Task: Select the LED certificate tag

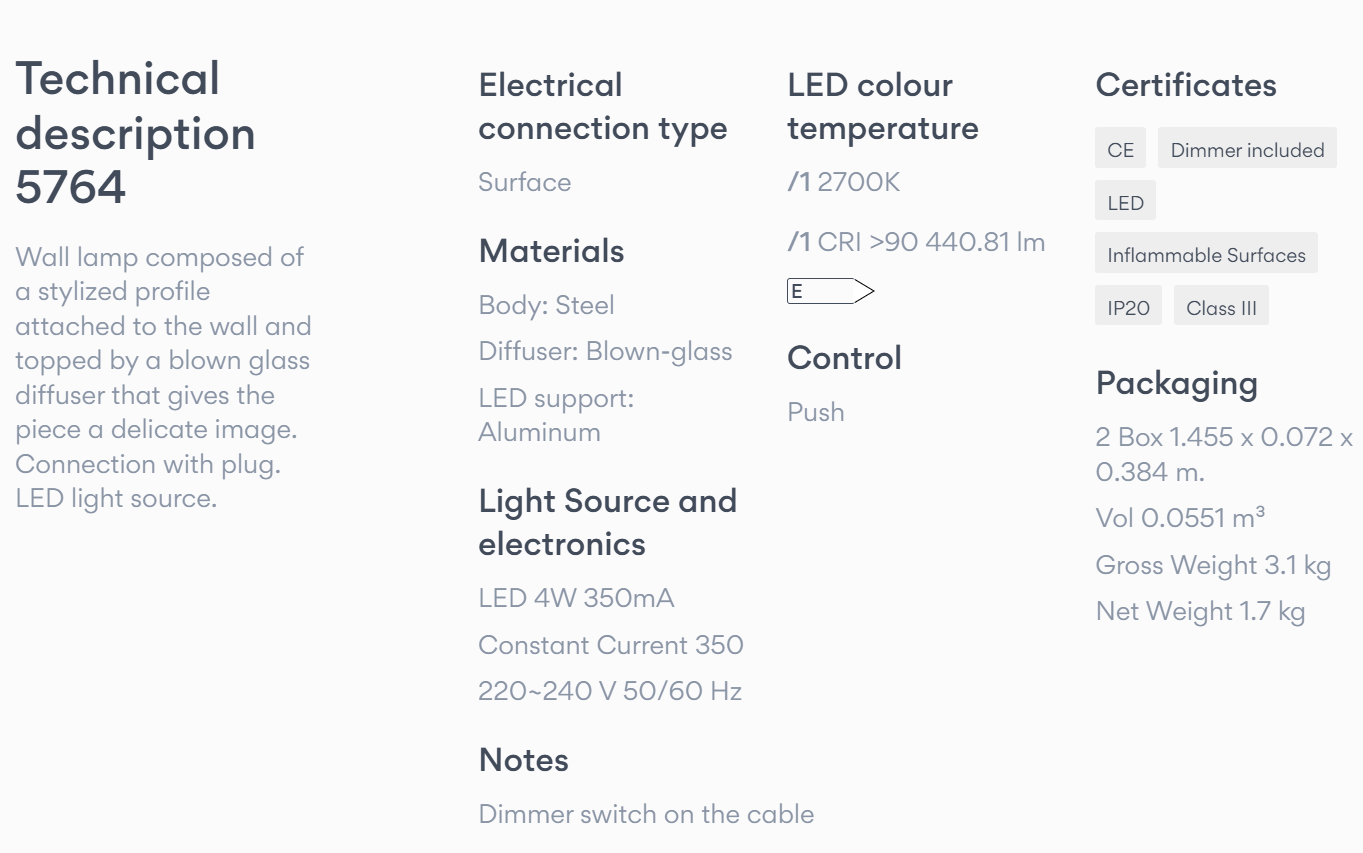Action: (1125, 203)
